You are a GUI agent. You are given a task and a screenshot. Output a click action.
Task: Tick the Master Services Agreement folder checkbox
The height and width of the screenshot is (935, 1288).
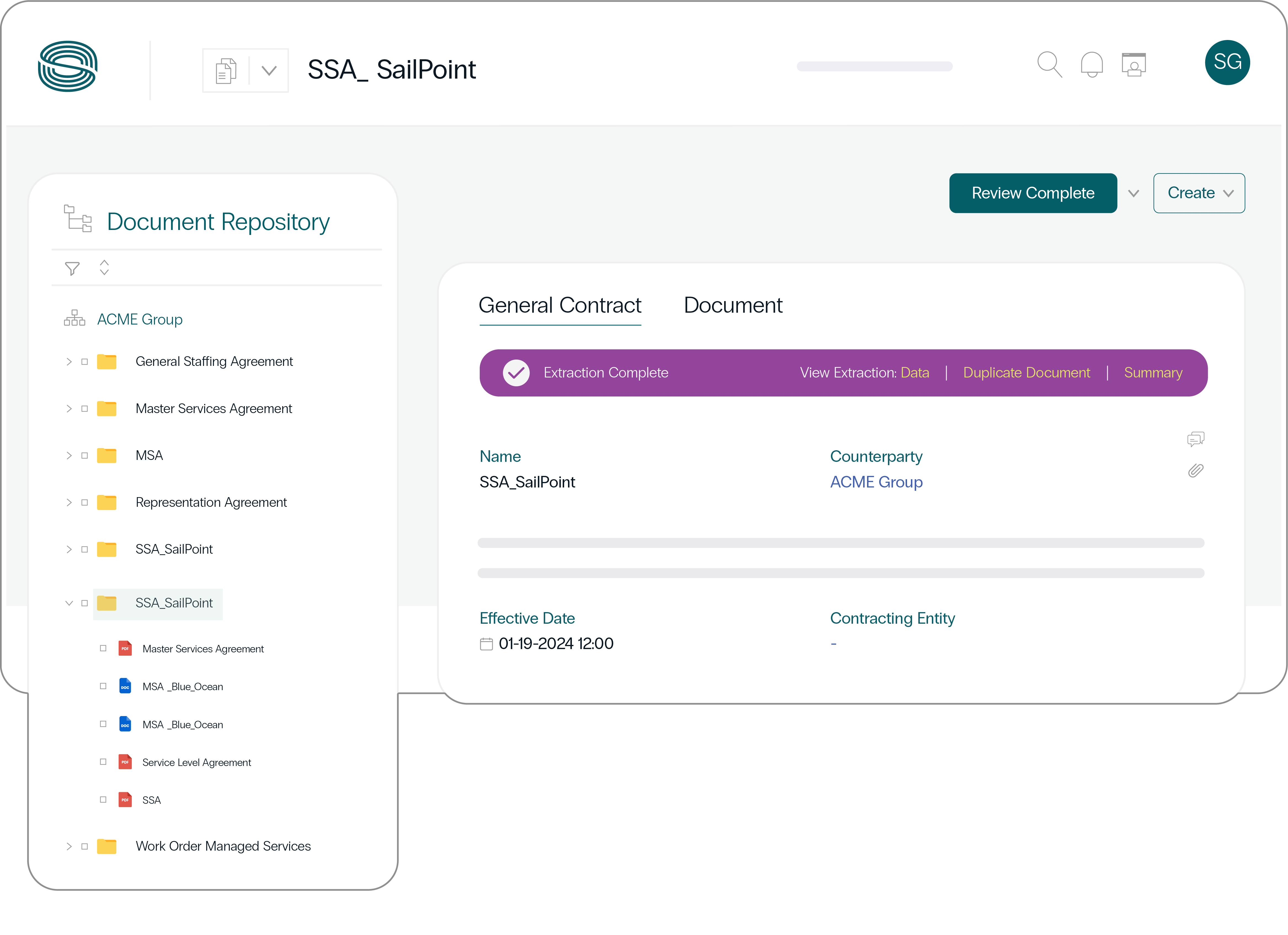pyautogui.click(x=85, y=409)
